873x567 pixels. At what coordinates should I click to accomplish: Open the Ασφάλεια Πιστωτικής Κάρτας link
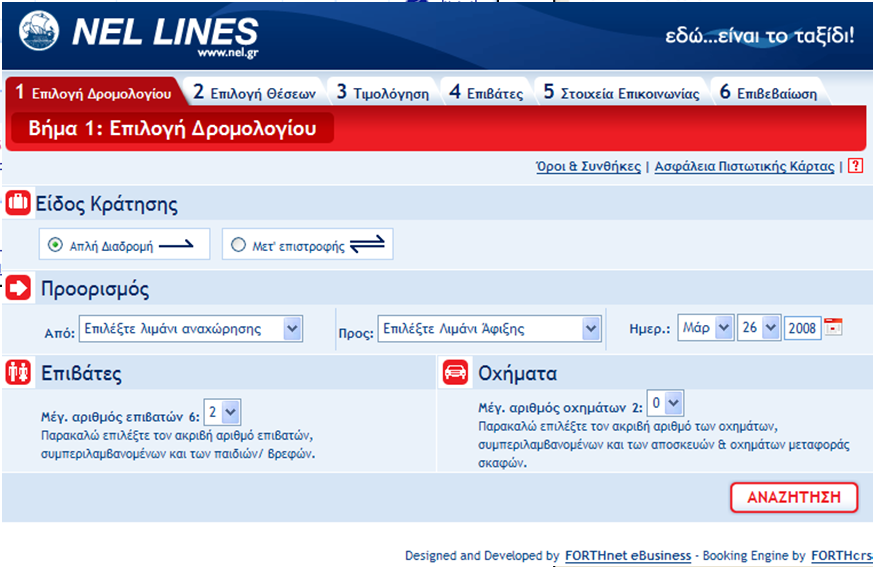pos(744,167)
